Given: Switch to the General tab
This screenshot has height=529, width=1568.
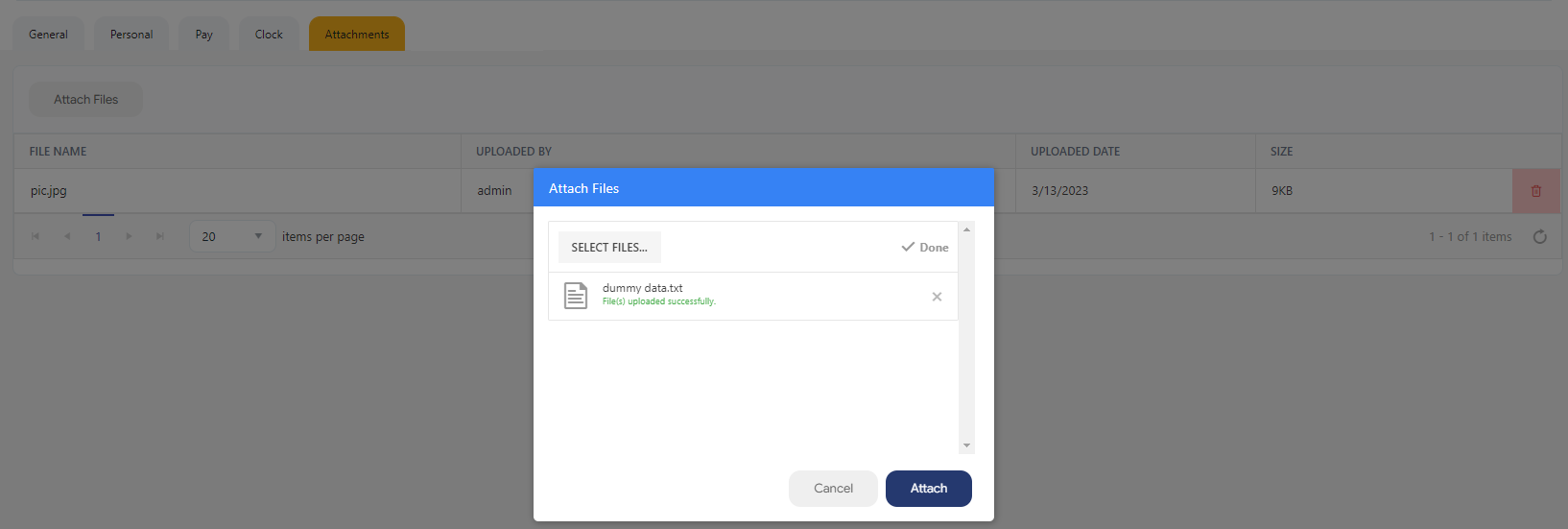Looking at the screenshot, I should pyautogui.click(x=48, y=35).
